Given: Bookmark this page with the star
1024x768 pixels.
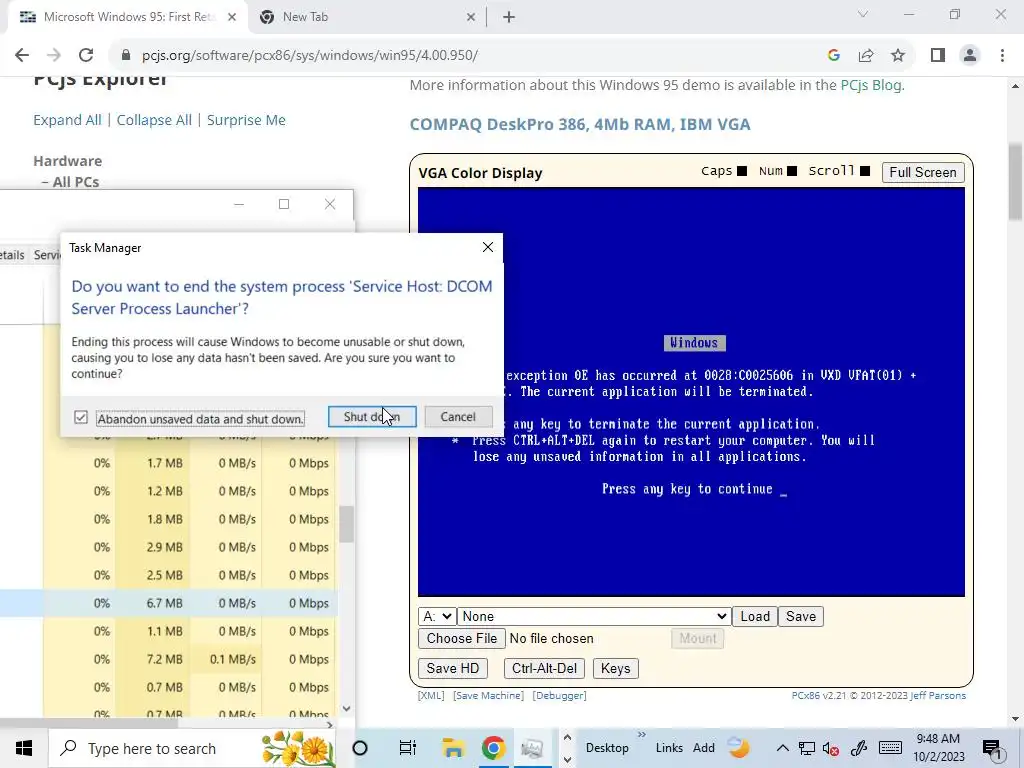Looking at the screenshot, I should [898, 55].
